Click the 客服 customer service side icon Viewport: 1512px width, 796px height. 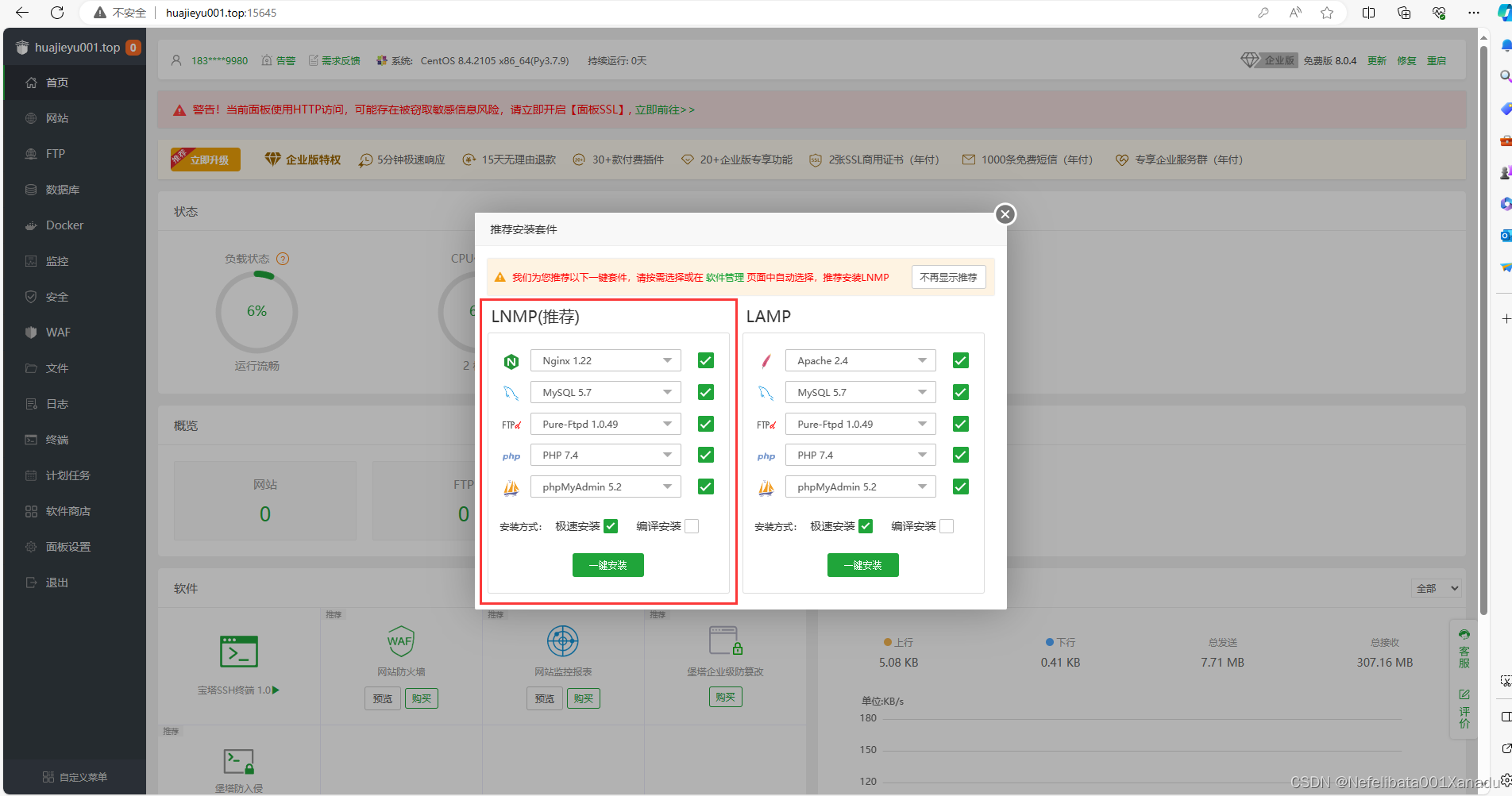click(1464, 648)
